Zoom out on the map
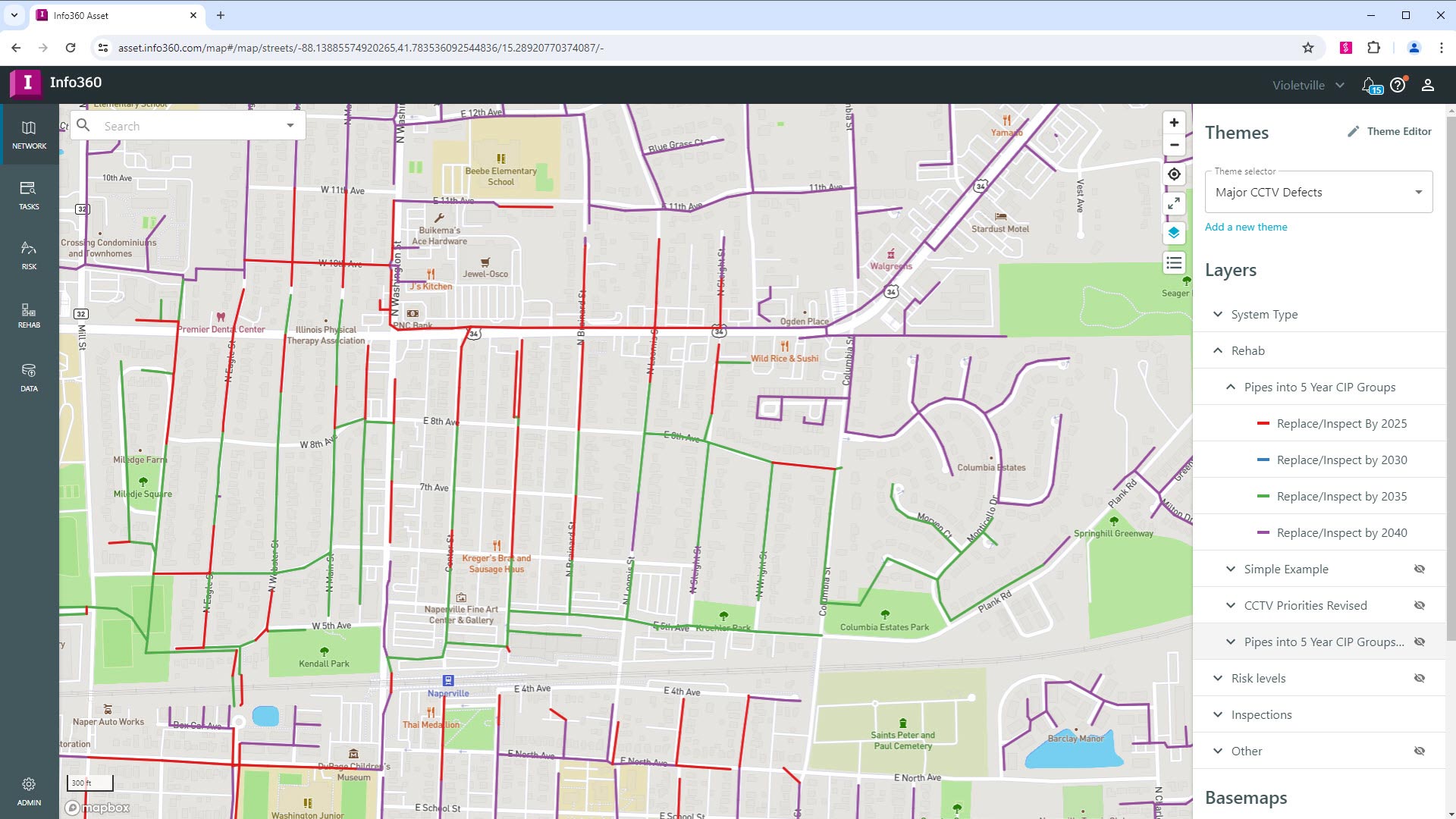The width and height of the screenshot is (1456, 819). coord(1174,146)
